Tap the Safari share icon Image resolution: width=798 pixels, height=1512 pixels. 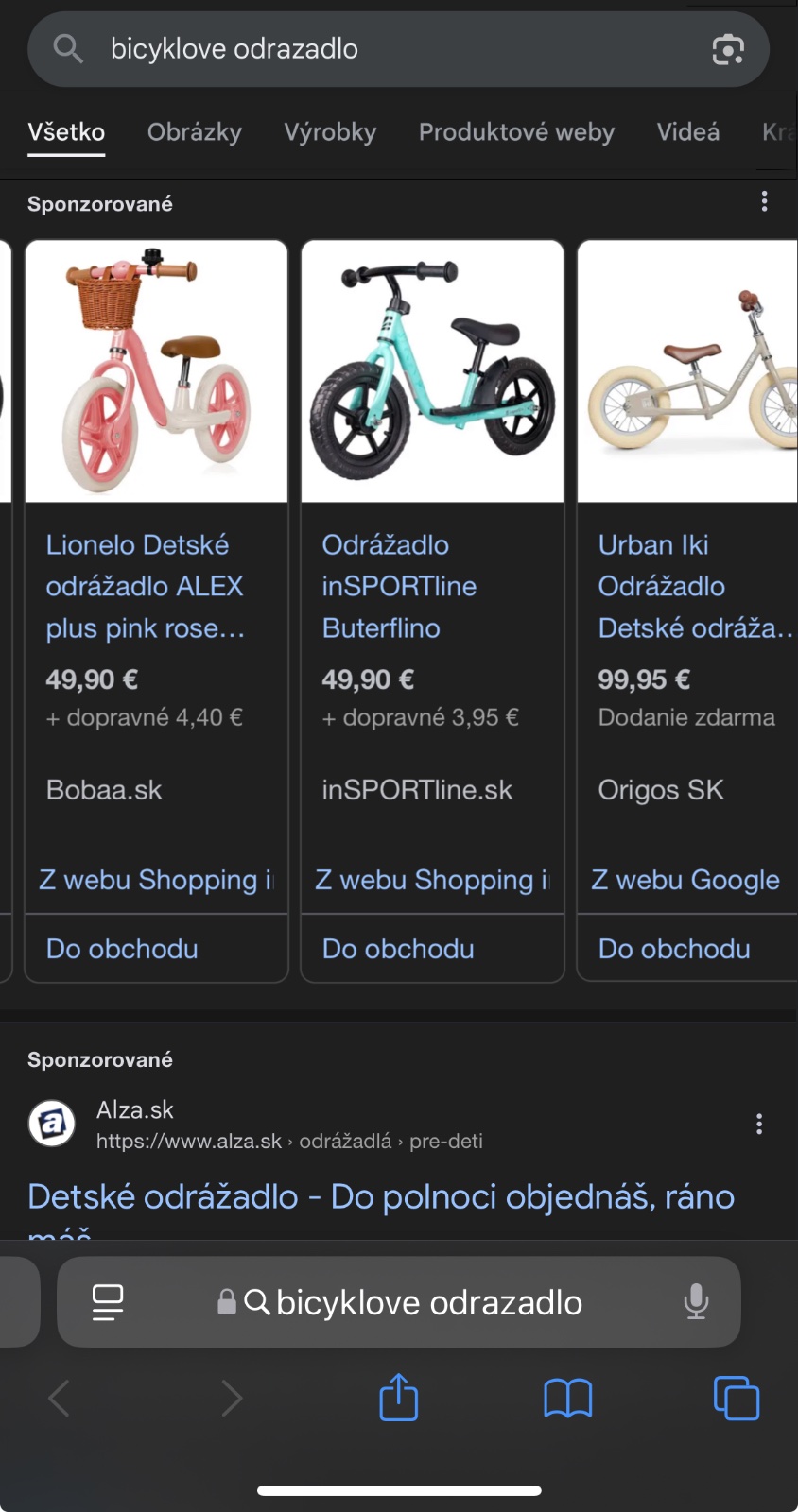tap(398, 1398)
